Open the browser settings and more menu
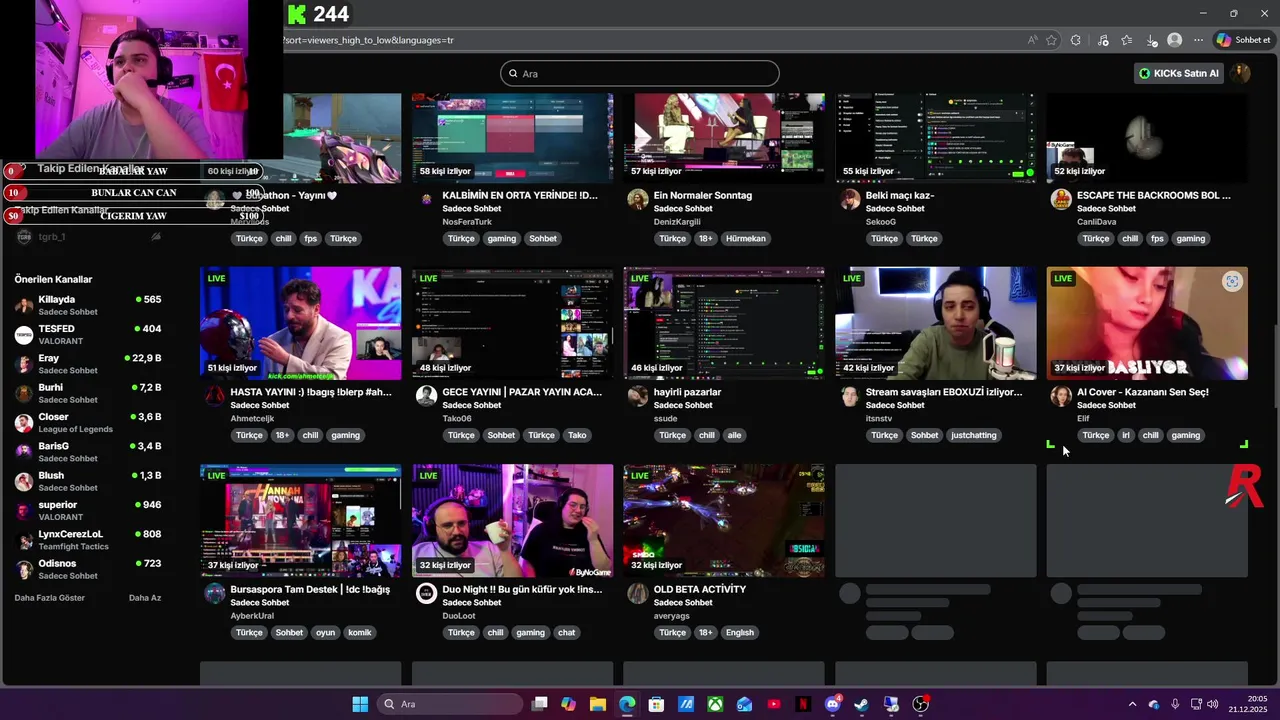This screenshot has width=1280, height=720. 1198,40
